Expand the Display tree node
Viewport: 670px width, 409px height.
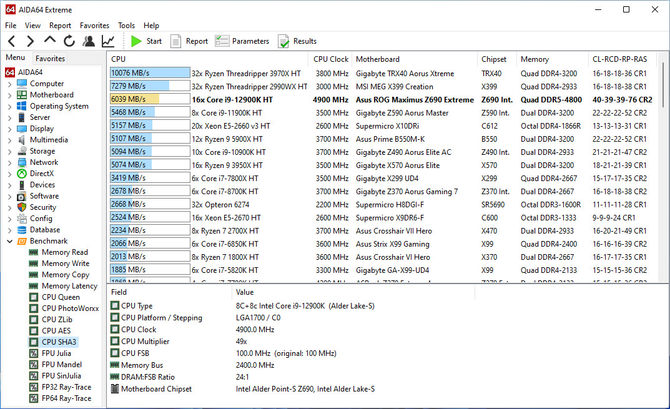[9, 129]
